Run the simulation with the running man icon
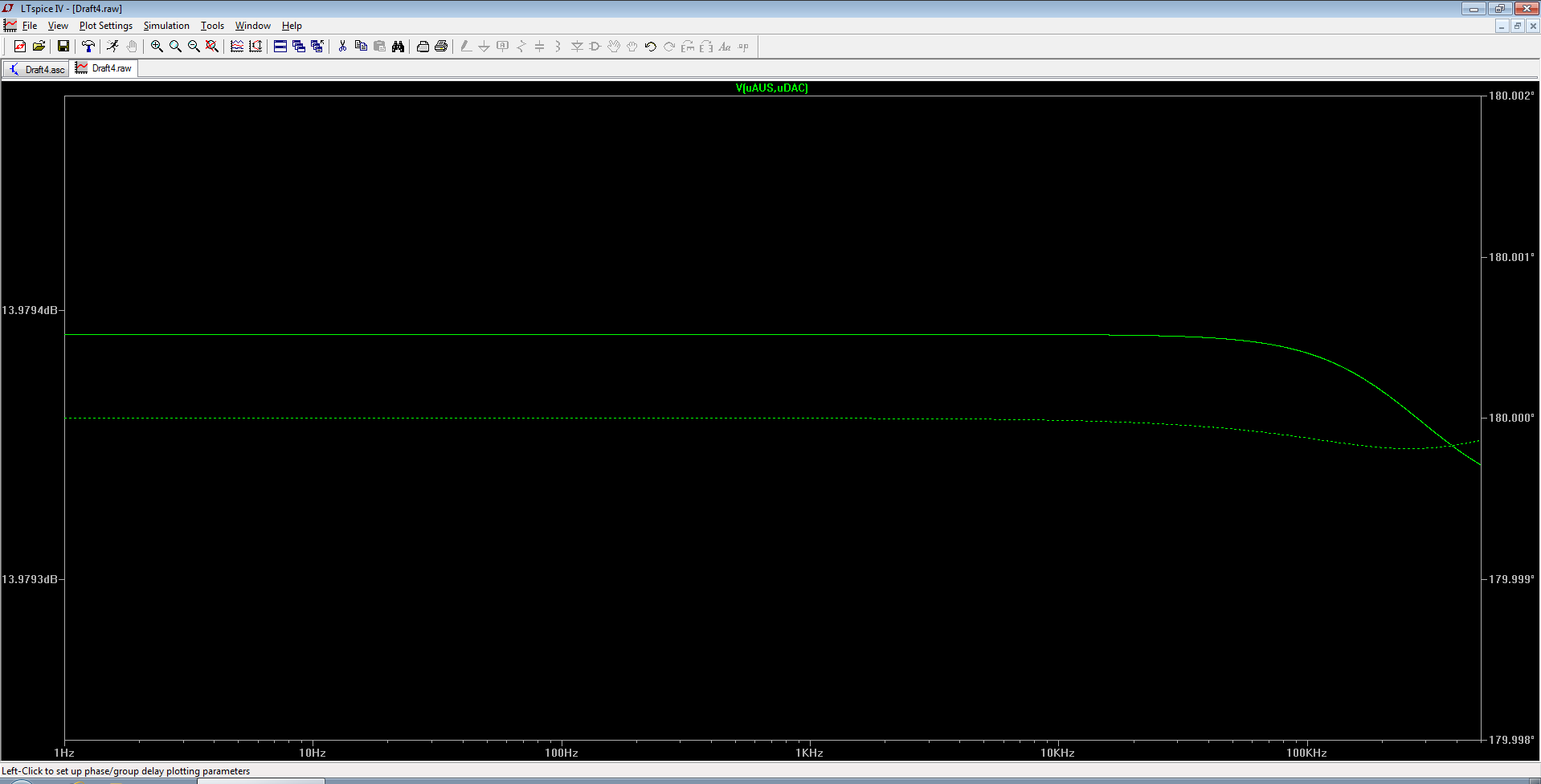 [x=113, y=47]
